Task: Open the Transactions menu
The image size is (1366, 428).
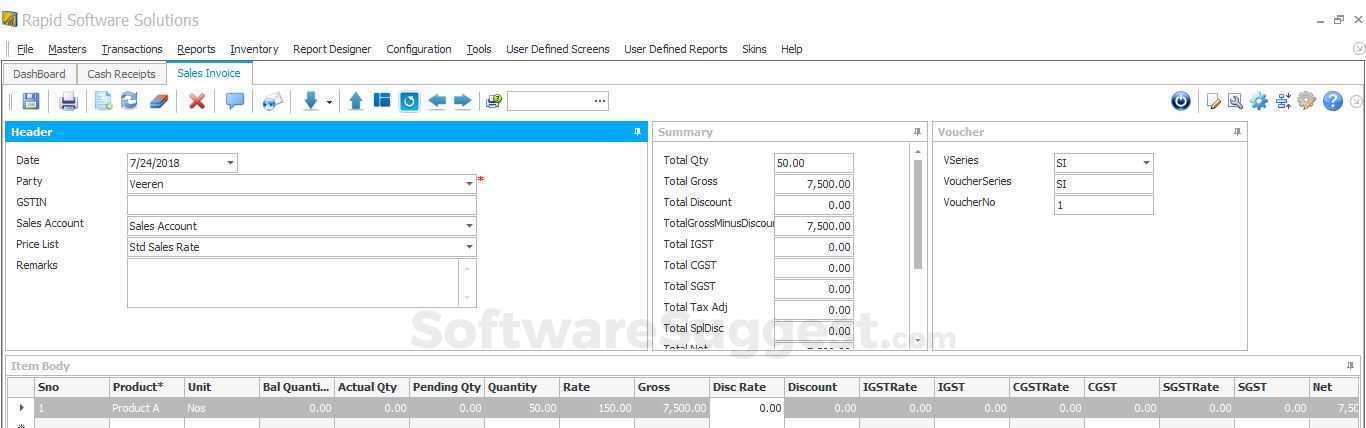Action: (132, 49)
